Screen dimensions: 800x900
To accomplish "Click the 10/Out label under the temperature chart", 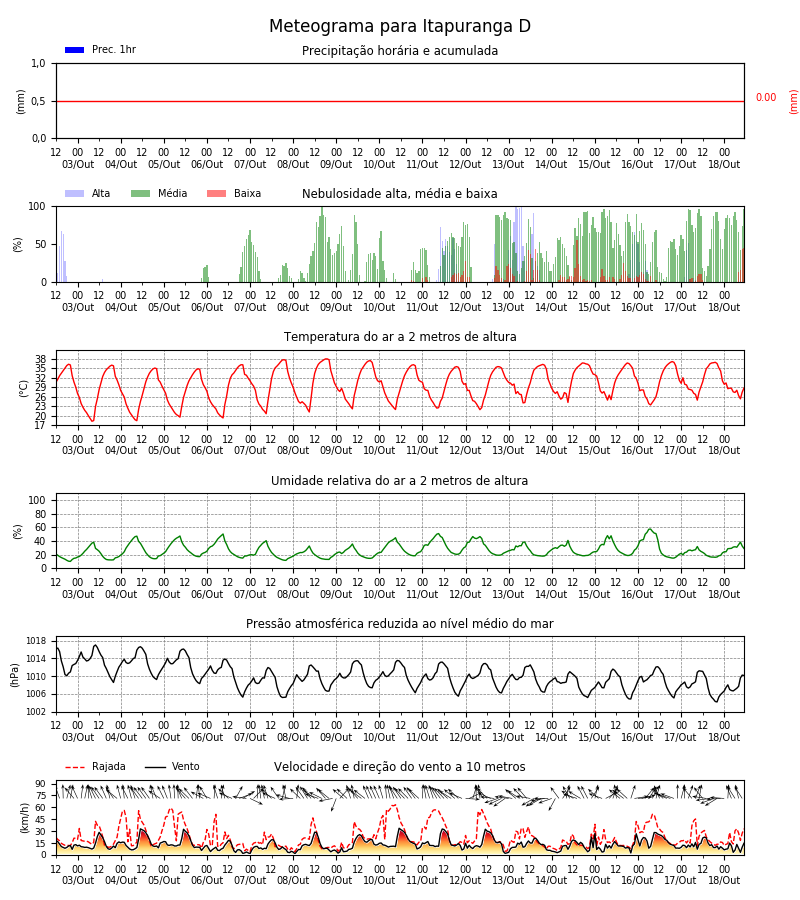I will pyautogui.click(x=379, y=451).
